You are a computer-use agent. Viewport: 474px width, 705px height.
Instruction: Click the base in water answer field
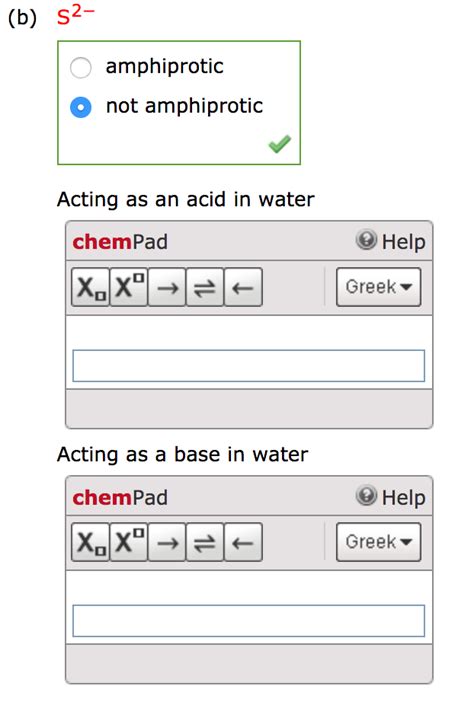(x=249, y=620)
